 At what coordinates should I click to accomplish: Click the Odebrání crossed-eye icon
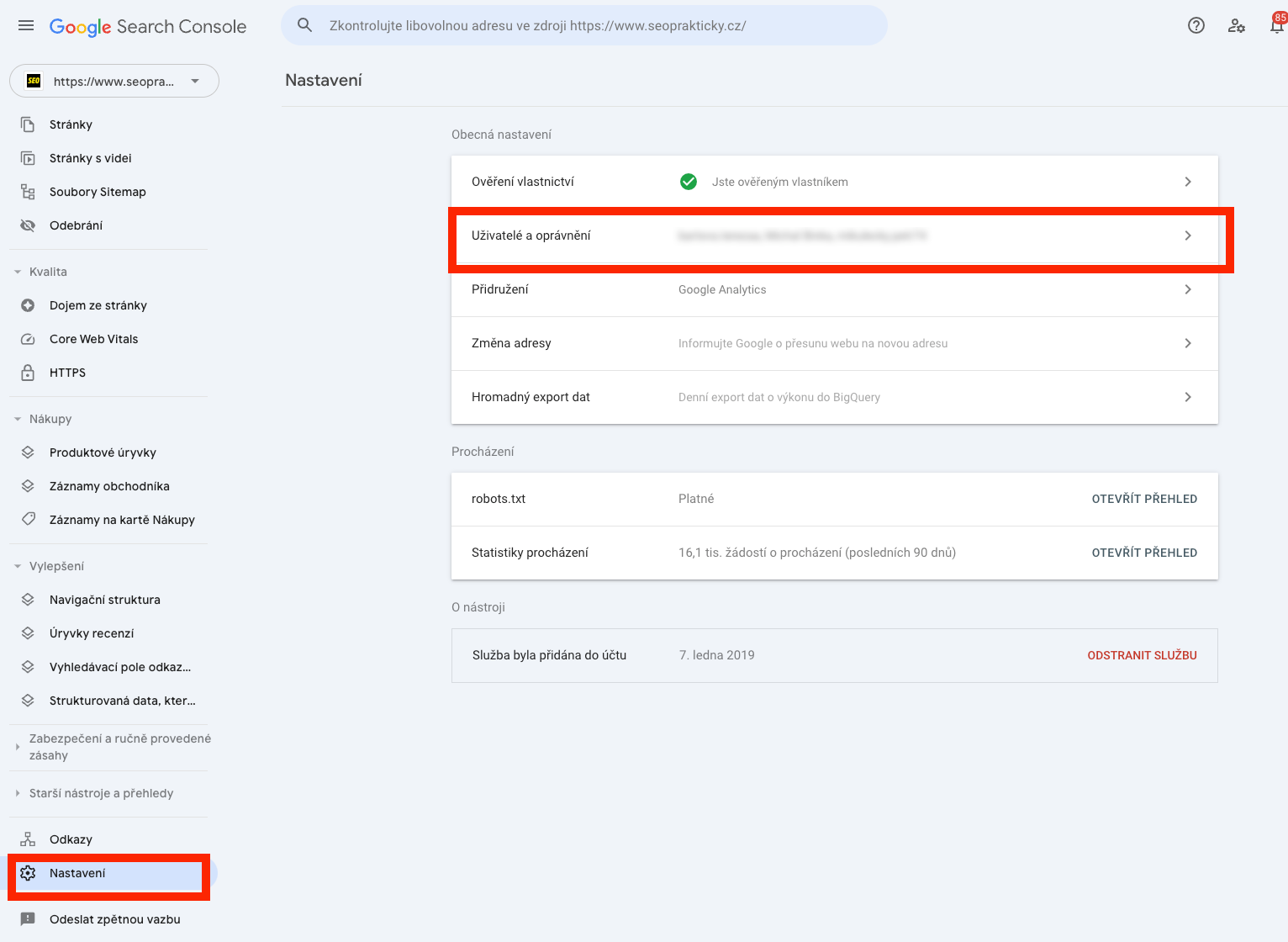[28, 225]
